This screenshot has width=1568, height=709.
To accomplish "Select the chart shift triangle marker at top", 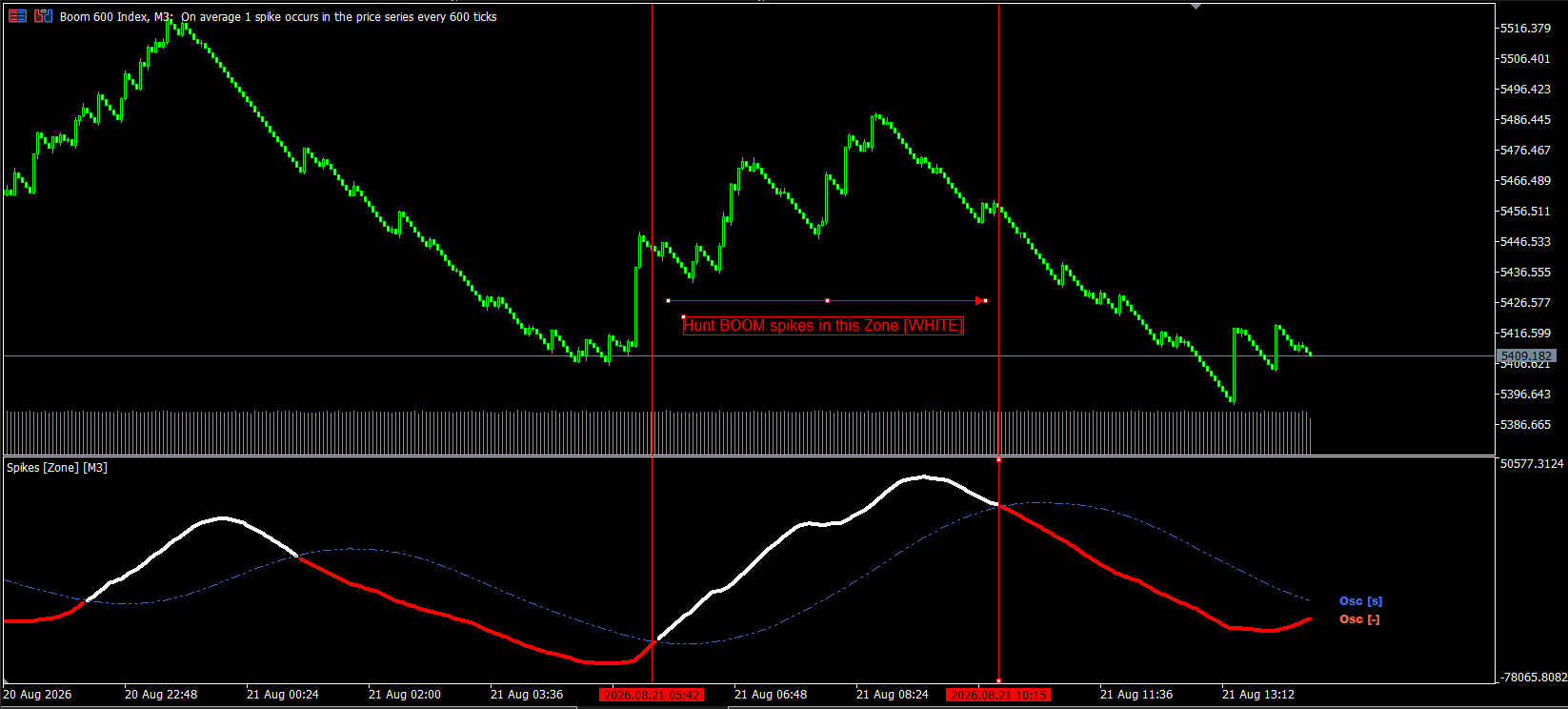I will click(1196, 7).
